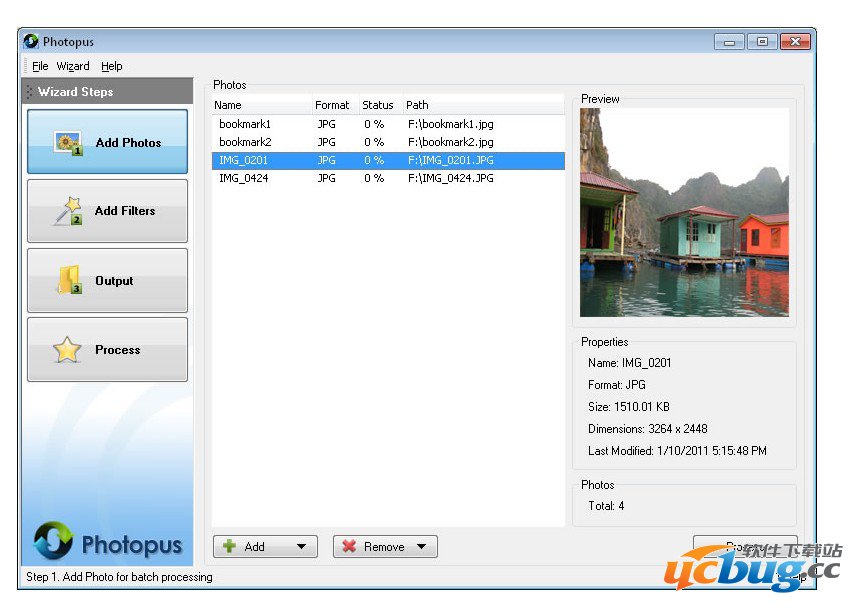This screenshot has width=848, height=613.
Task: Click the green plus Add icon
Action: [229, 547]
